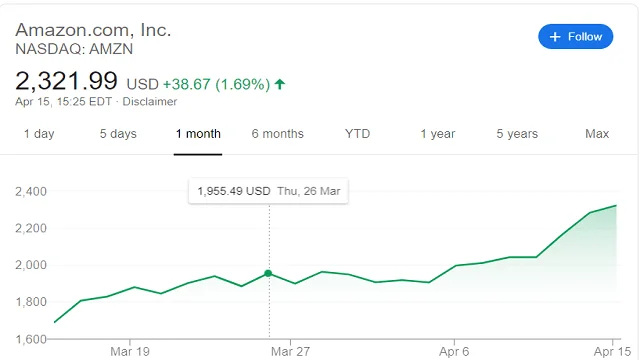Click the Follow button
Image resolution: width=640 pixels, height=360 pixels.
coord(576,37)
